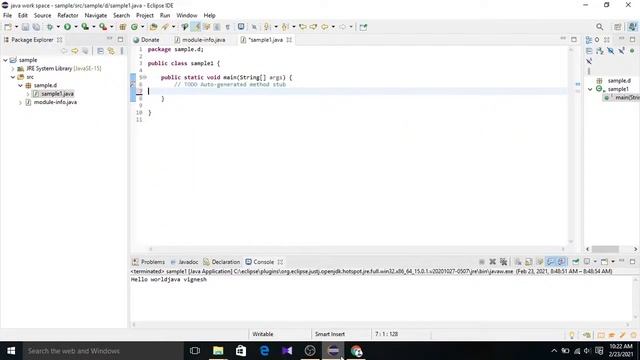The width and height of the screenshot is (640, 360).
Task: Click the Run External Tools icon
Action: point(103,27)
